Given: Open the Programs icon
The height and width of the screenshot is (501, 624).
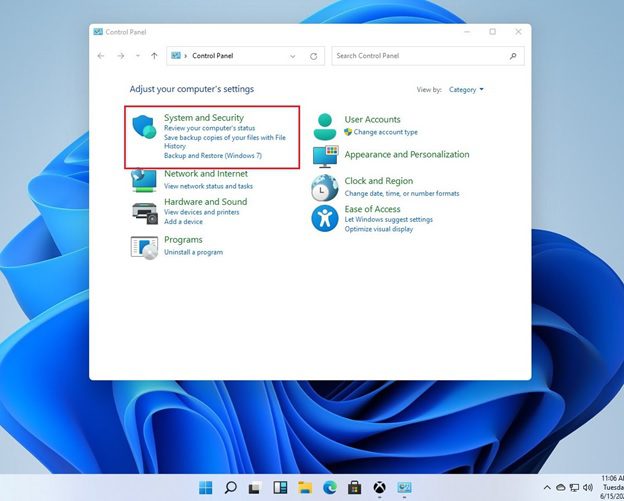Looking at the screenshot, I should pos(144,248).
